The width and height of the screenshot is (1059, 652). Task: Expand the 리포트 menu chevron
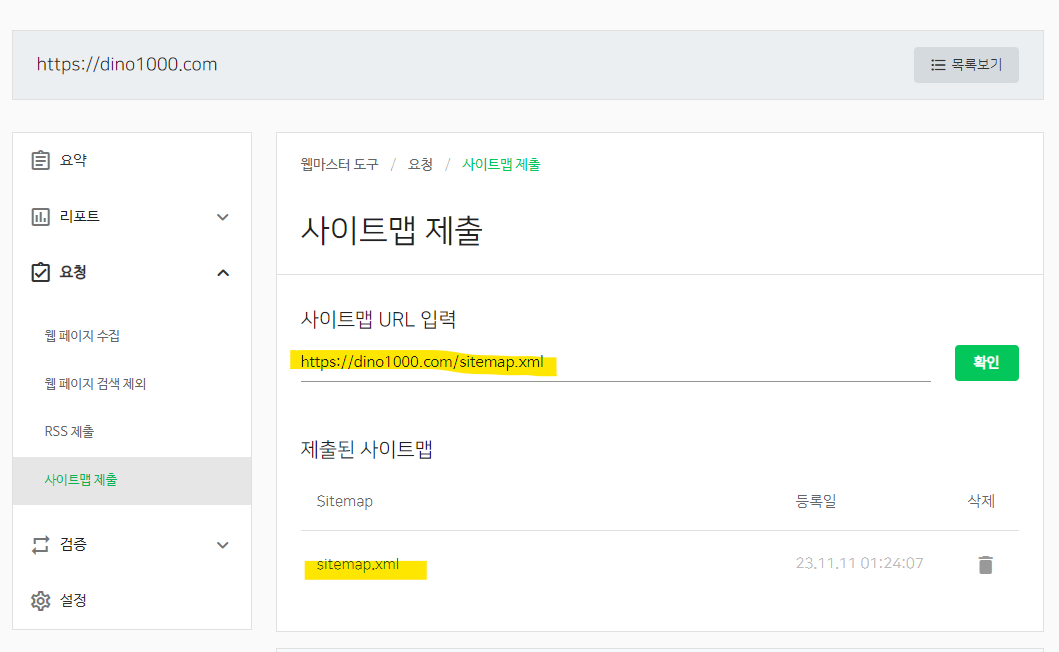tap(223, 217)
